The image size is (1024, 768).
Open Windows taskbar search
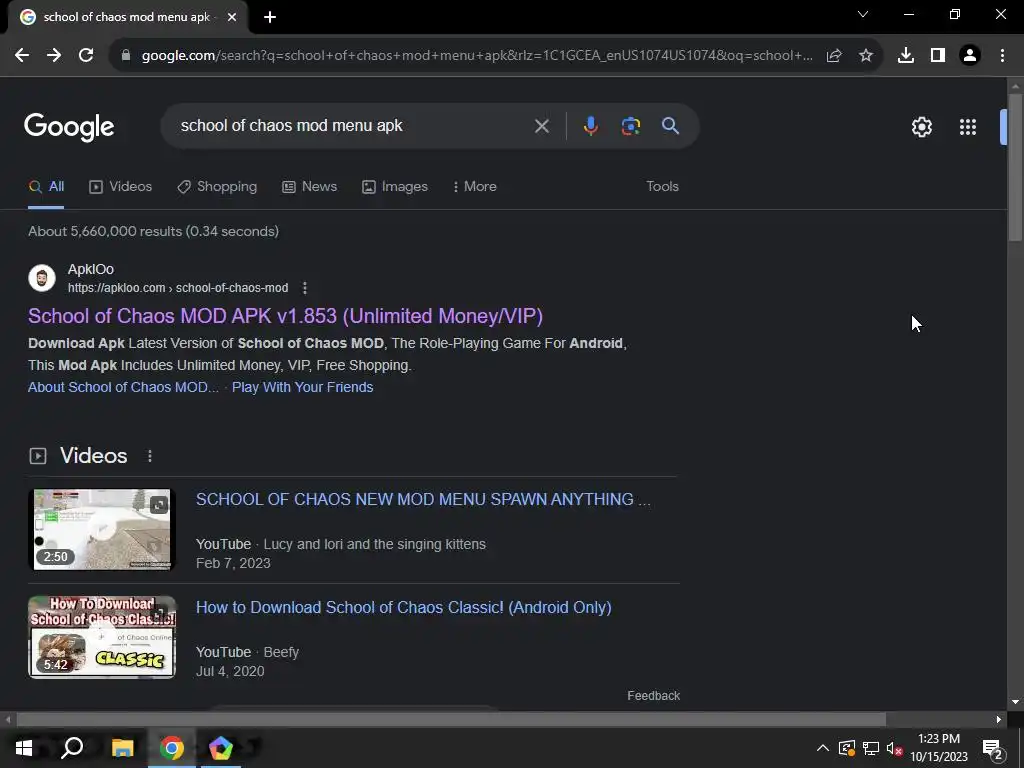tap(72, 748)
